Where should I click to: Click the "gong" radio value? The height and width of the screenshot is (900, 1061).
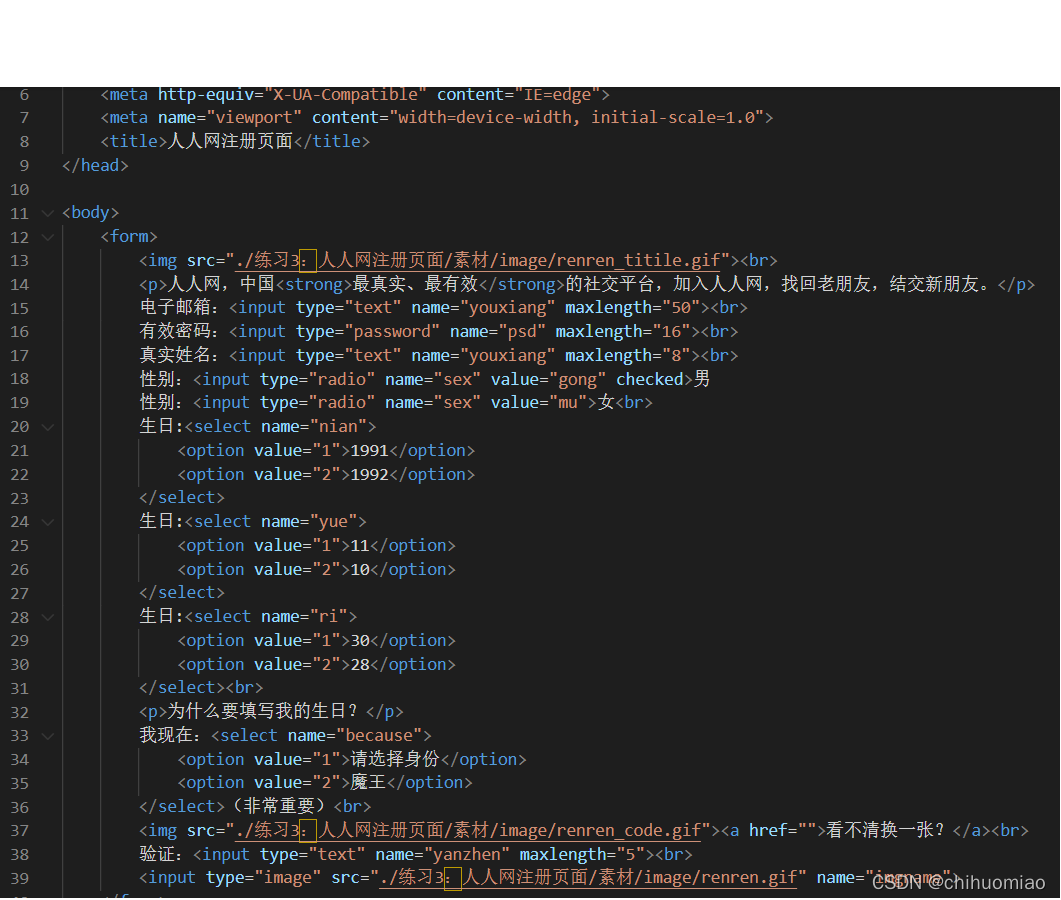click(x=577, y=380)
